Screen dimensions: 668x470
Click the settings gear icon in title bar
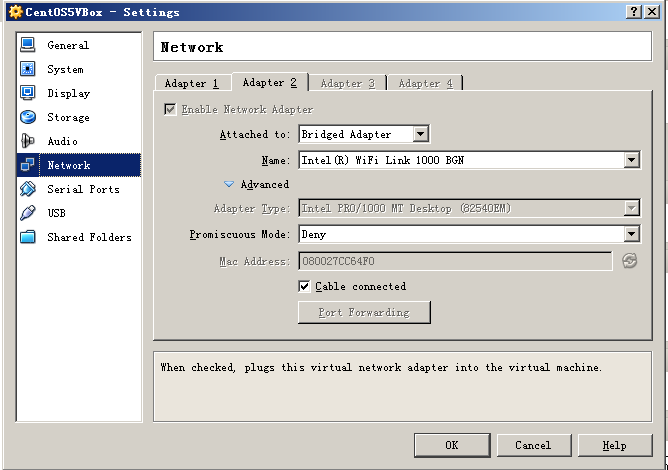[15, 12]
